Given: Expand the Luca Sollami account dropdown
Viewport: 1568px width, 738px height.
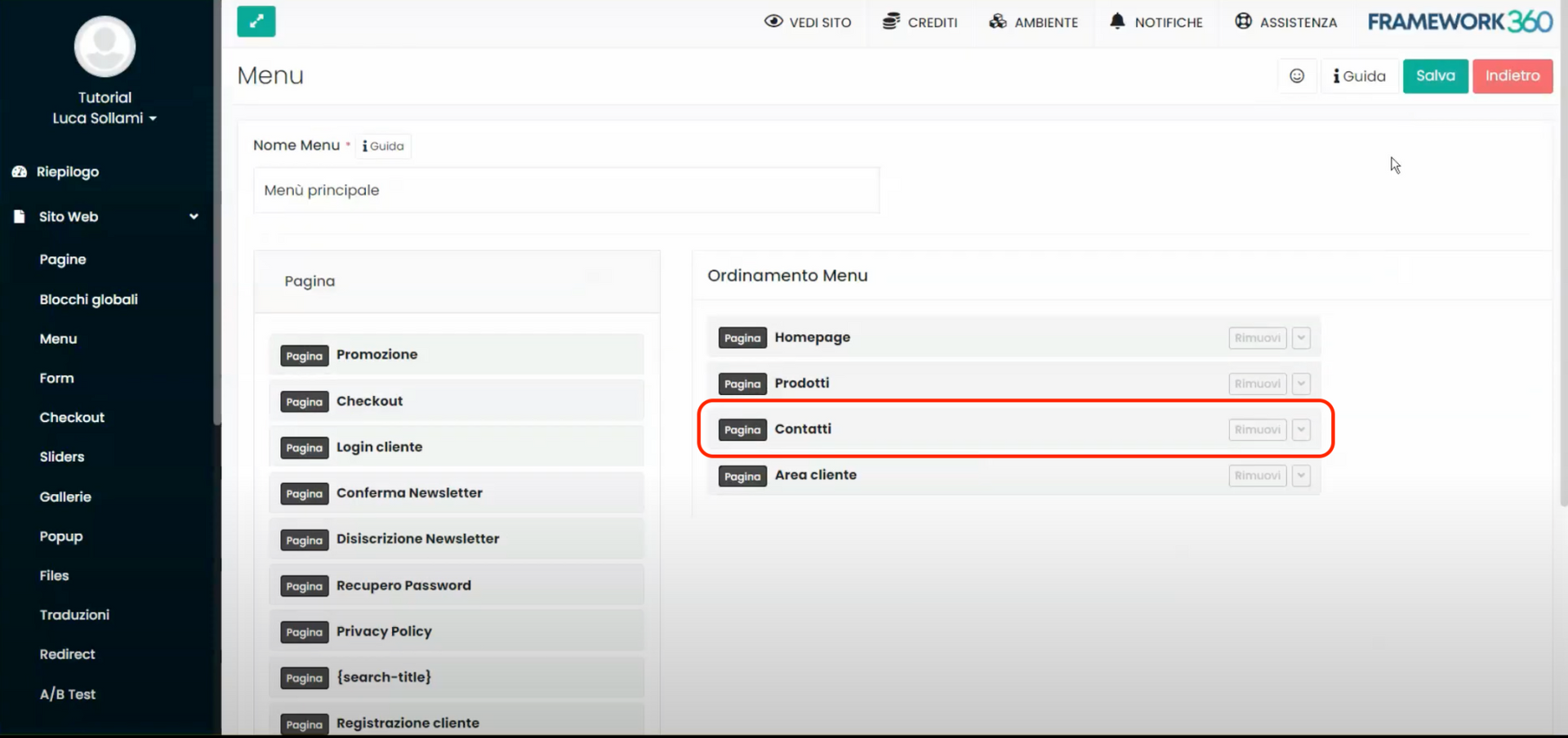Looking at the screenshot, I should (105, 118).
